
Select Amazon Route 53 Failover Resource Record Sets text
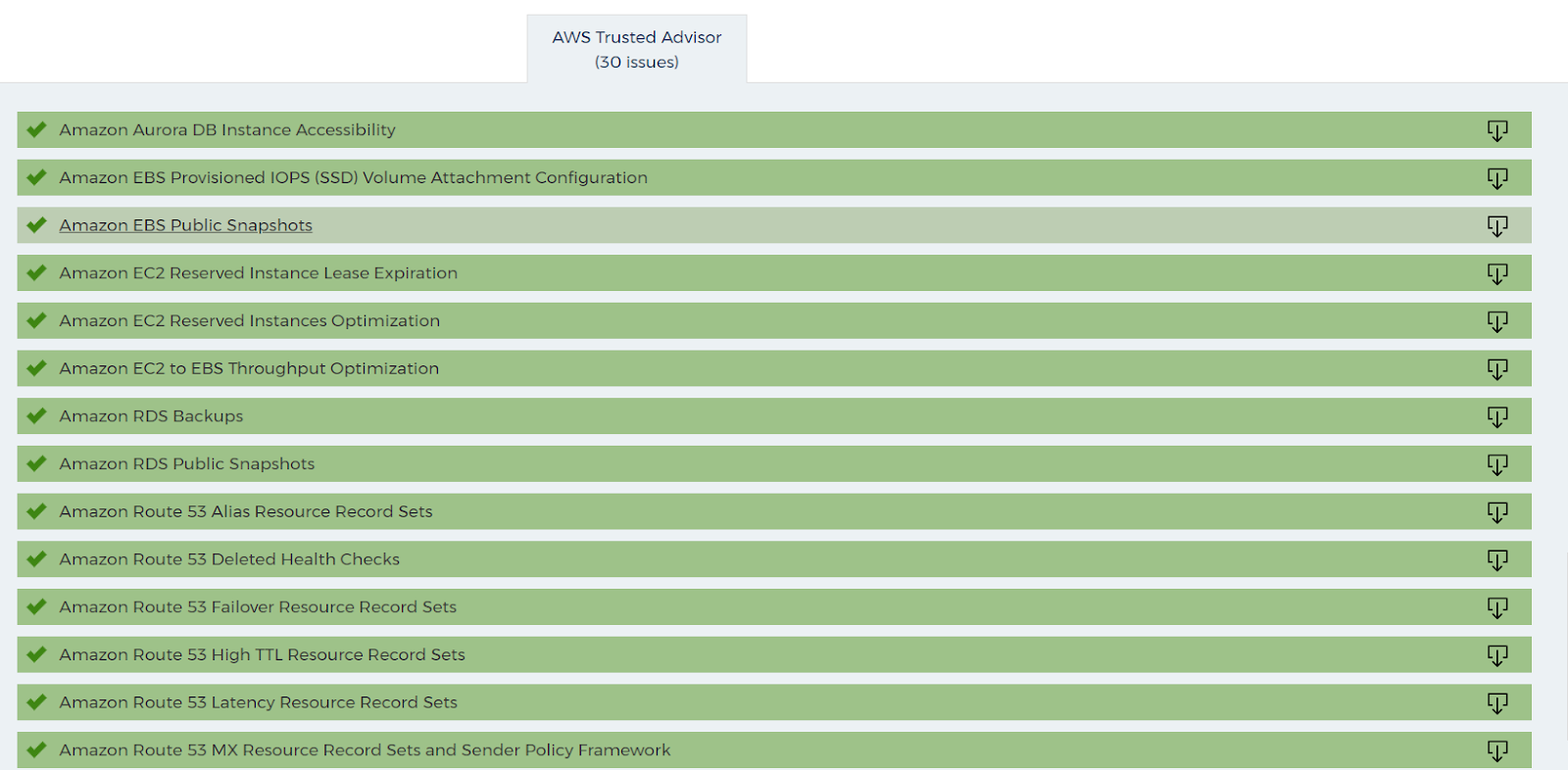tap(258, 606)
